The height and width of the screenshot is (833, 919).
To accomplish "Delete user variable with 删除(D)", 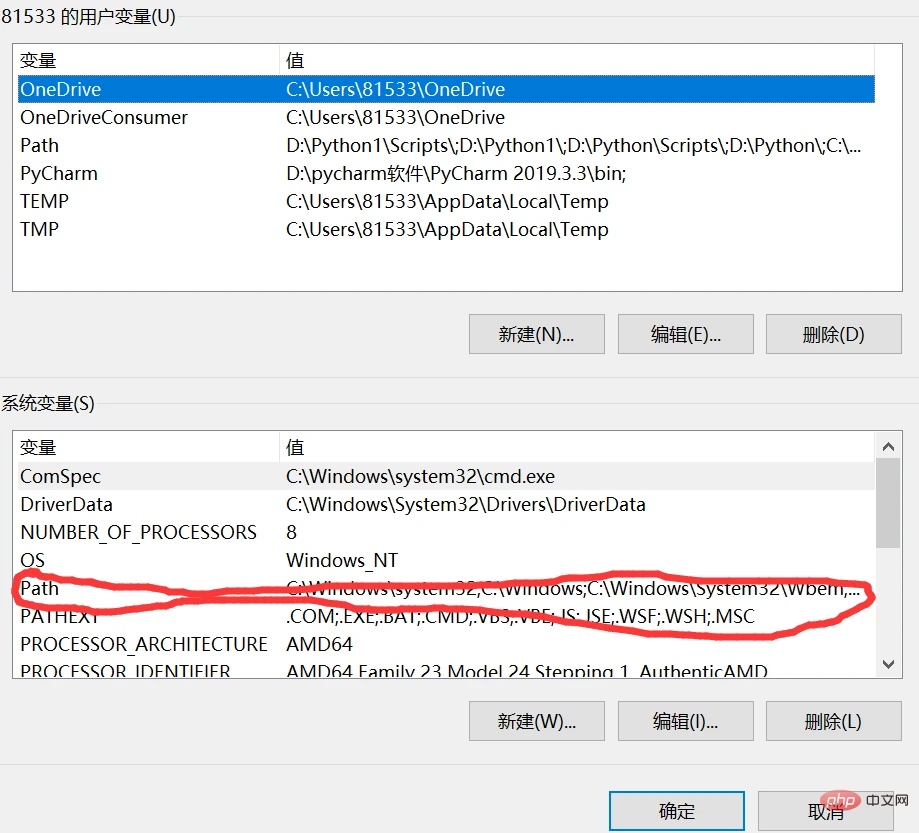I will (x=833, y=334).
